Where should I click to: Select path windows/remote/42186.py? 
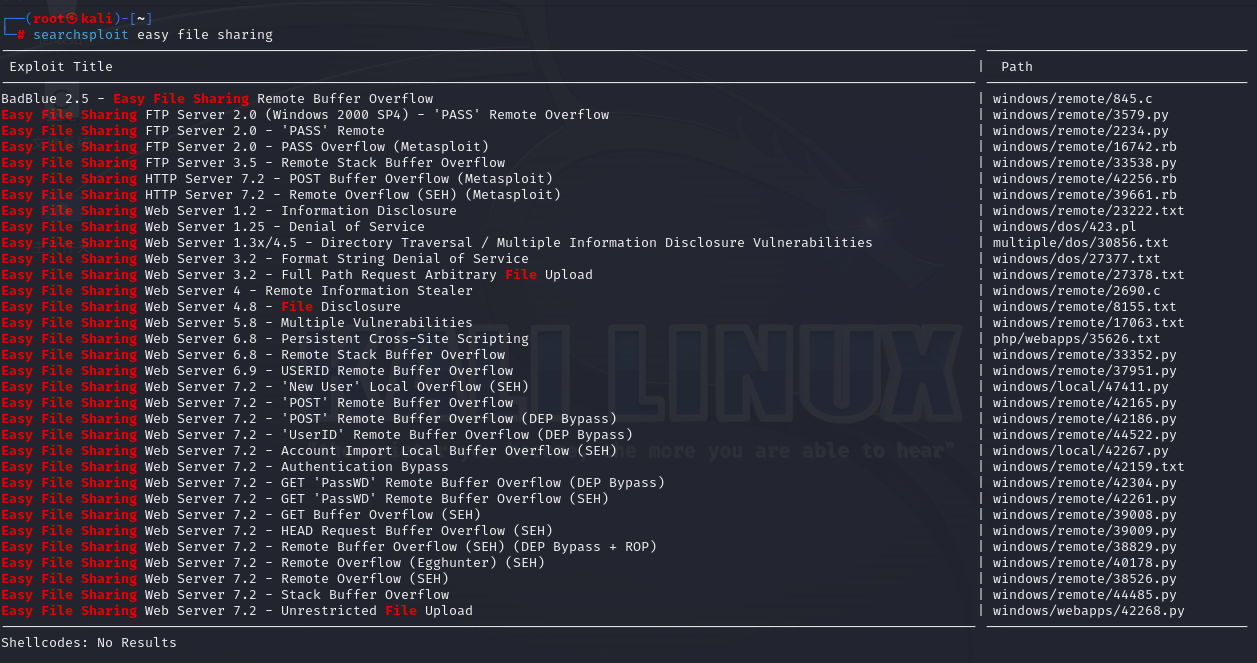coord(1085,419)
